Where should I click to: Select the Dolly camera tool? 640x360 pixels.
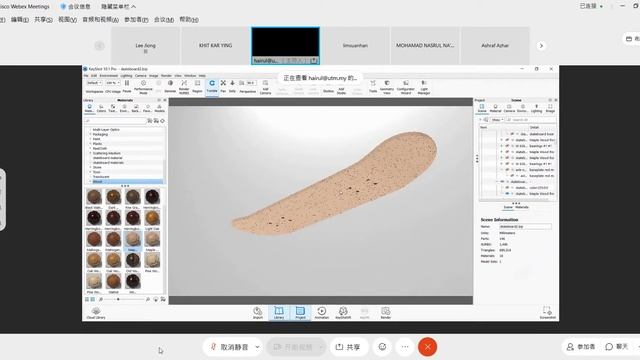pyautogui.click(x=232, y=86)
